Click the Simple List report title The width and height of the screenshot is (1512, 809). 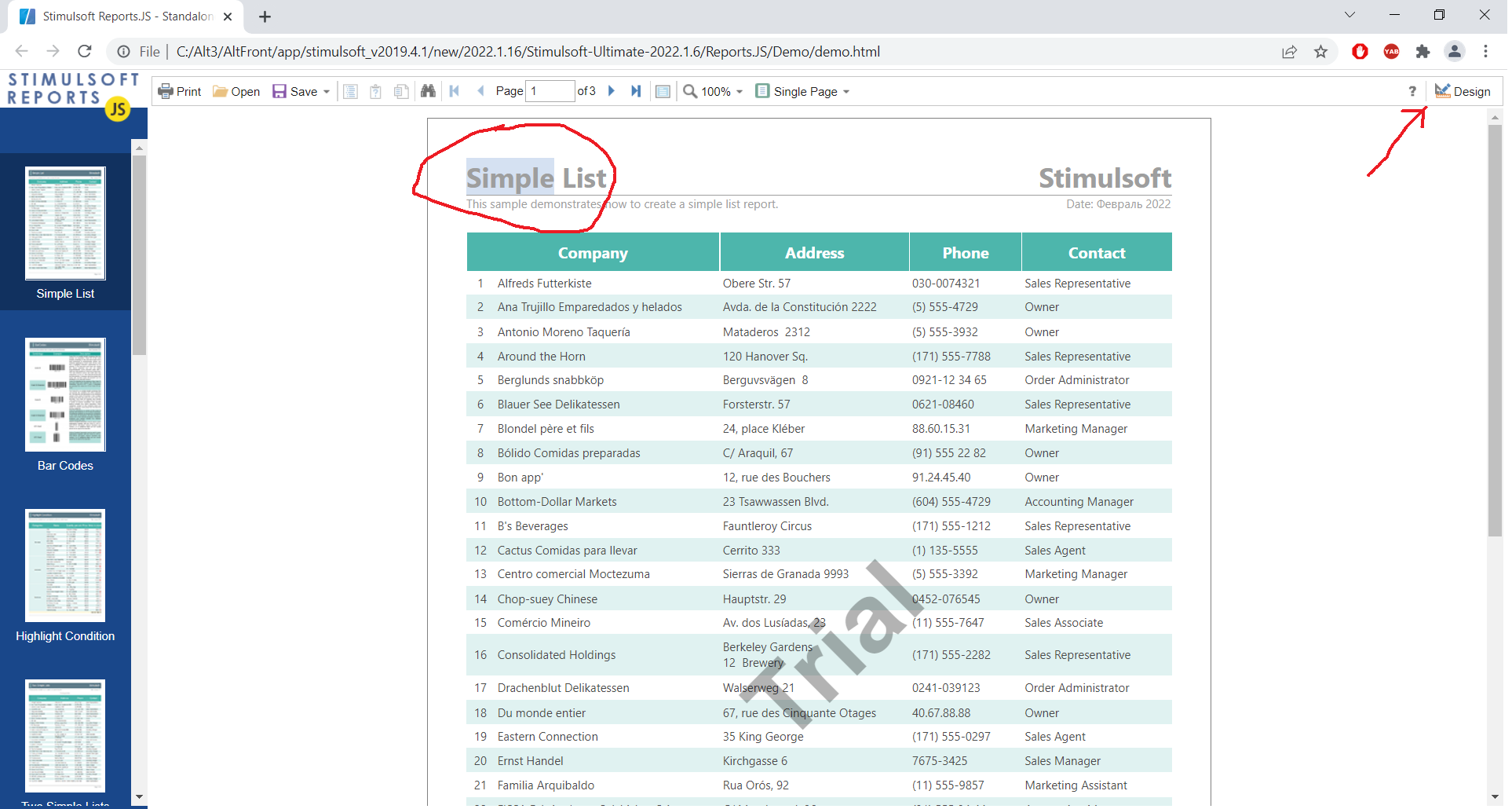point(536,178)
